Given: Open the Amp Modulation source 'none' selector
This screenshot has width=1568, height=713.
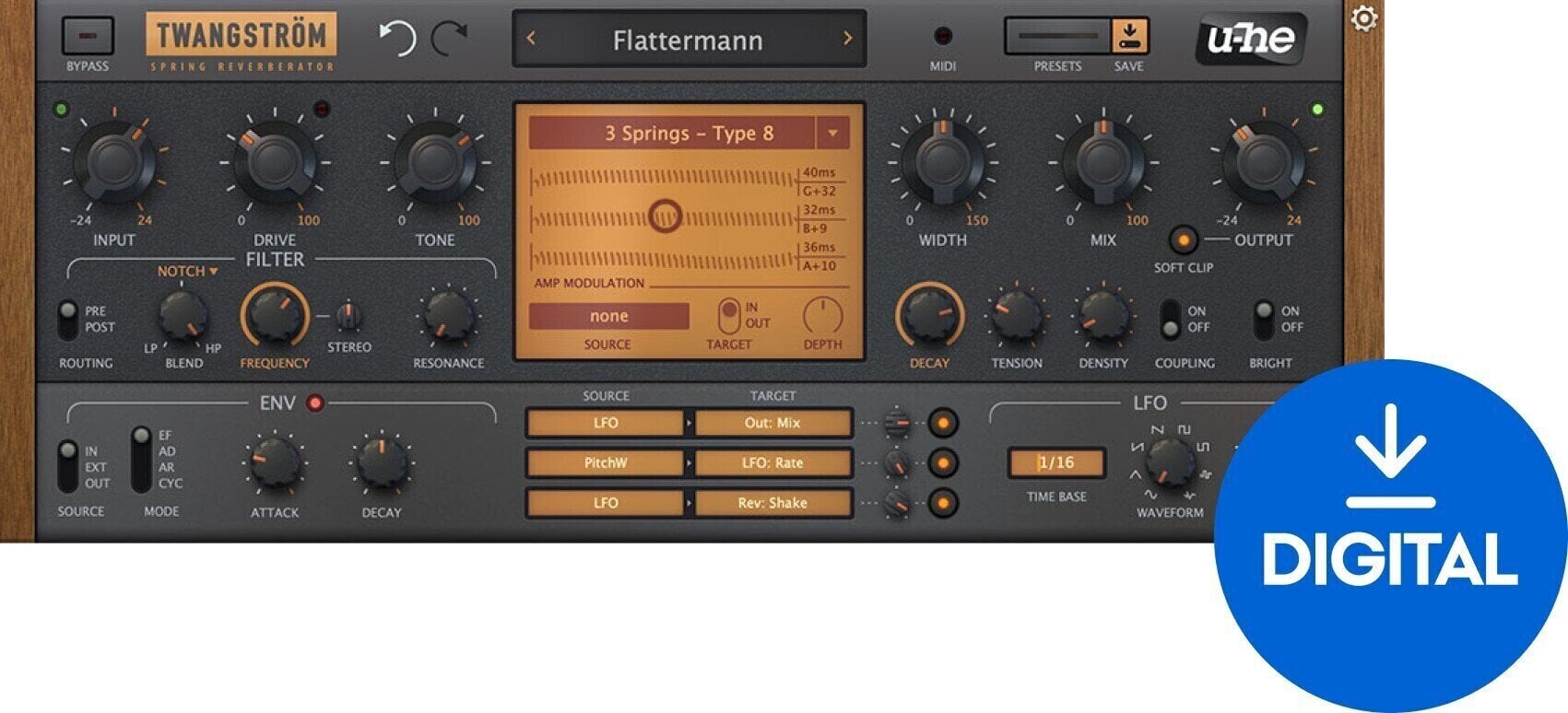Looking at the screenshot, I should pos(608,316).
